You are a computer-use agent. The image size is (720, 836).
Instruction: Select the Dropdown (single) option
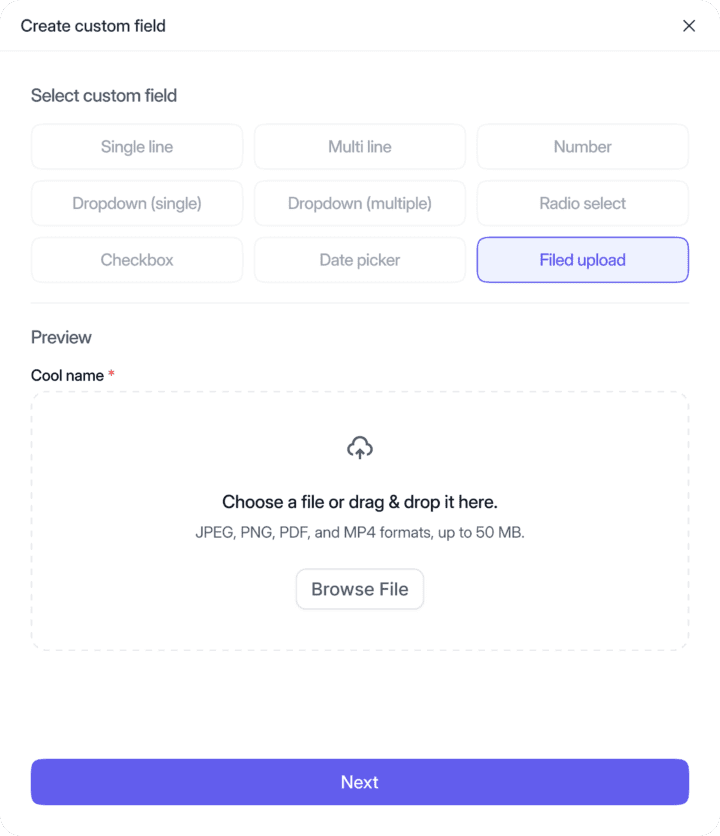137,203
